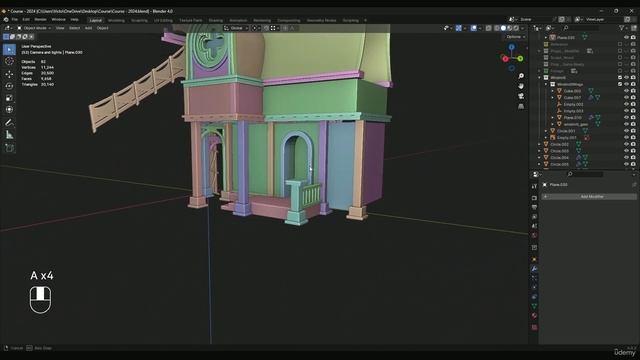The image size is (640, 360).
Task: Switch to wireframe viewport shading
Action: pyautogui.click(x=497, y=28)
